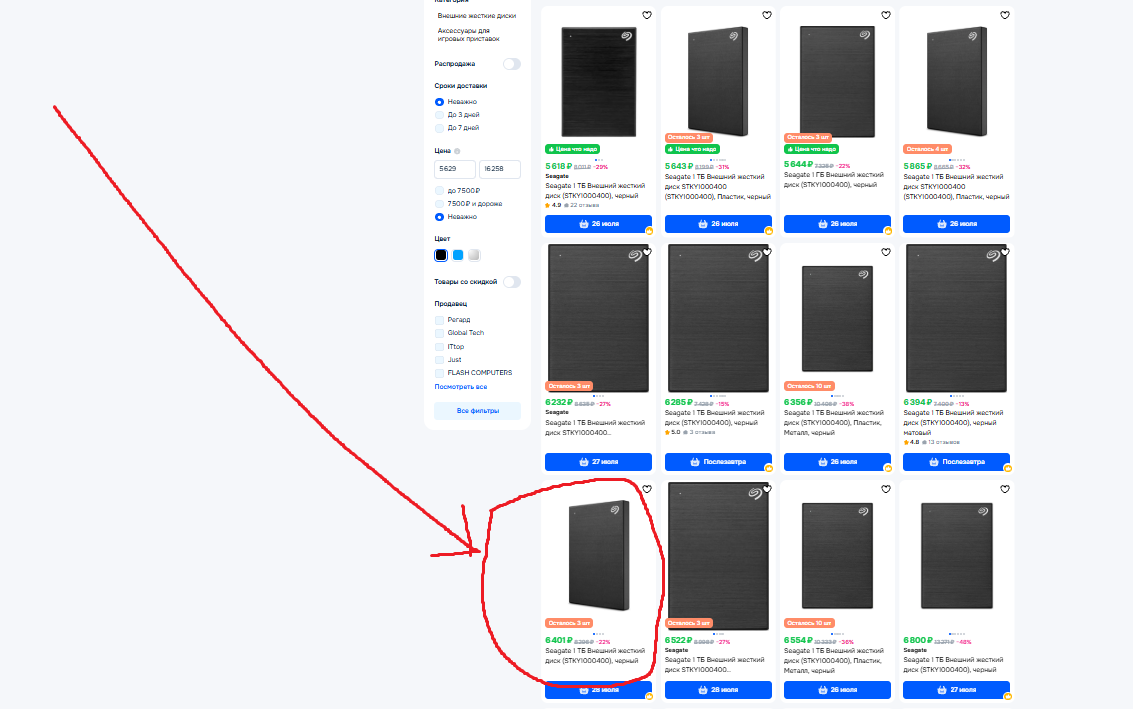Check the Регард seller checkbox
This screenshot has width=1133, height=709.
coord(439,320)
